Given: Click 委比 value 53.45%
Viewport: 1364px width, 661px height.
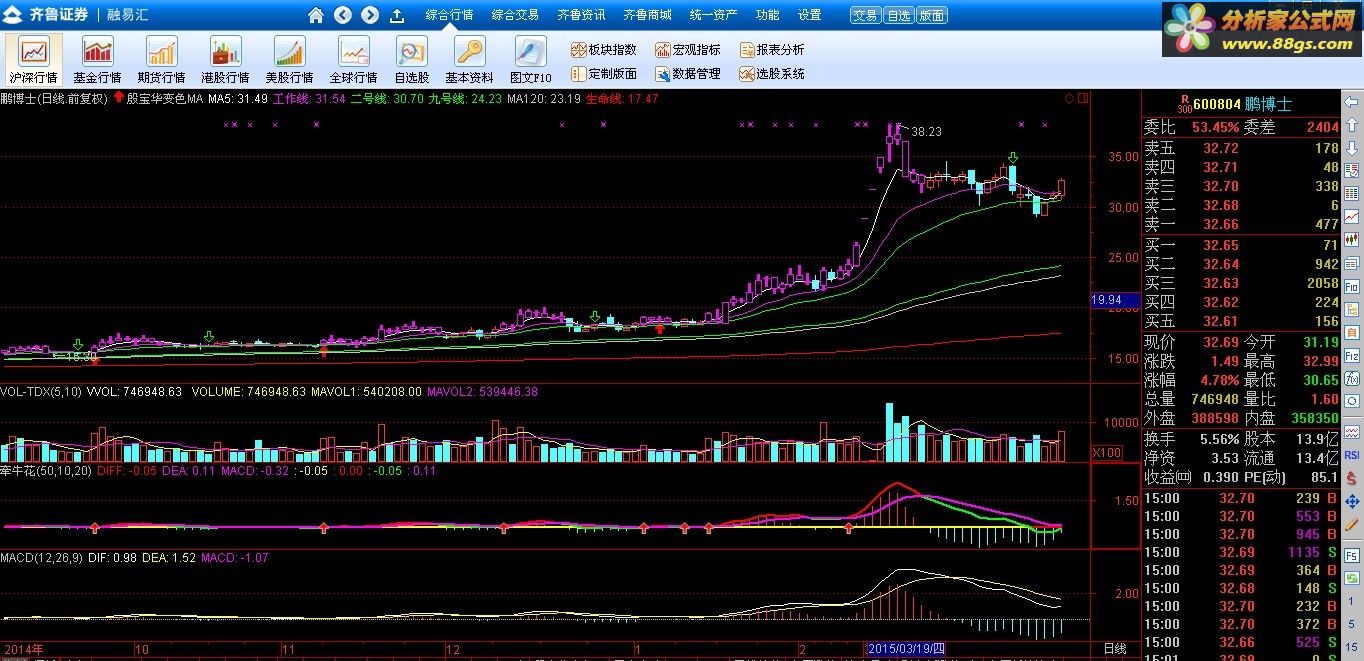Looking at the screenshot, I should (1217, 127).
